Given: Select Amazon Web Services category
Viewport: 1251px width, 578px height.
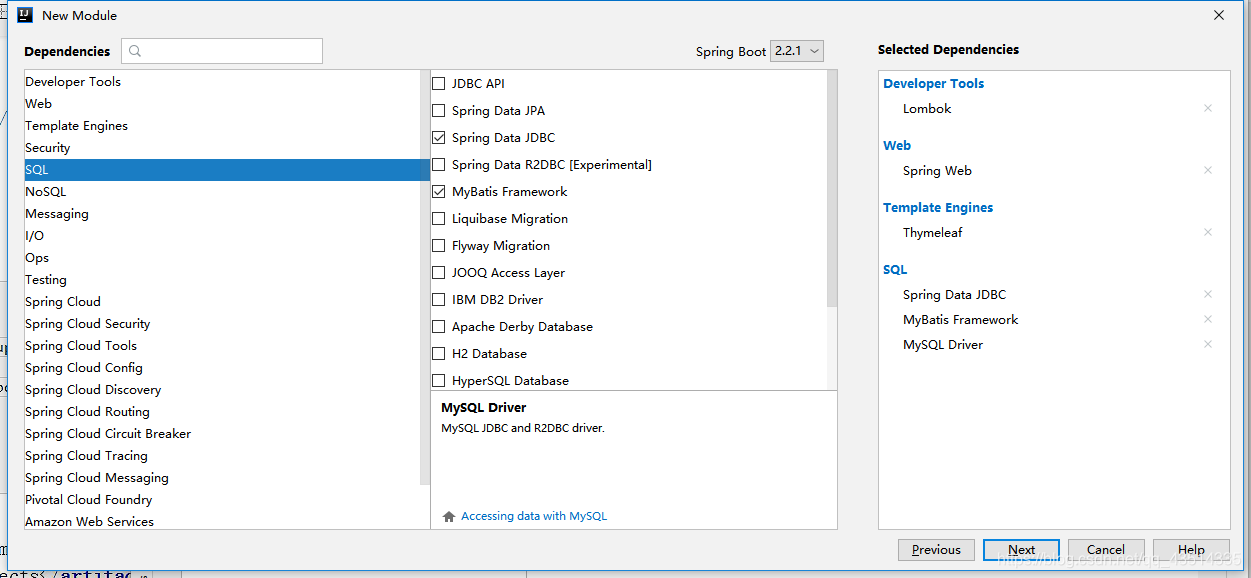Looking at the screenshot, I should tap(222, 521).
